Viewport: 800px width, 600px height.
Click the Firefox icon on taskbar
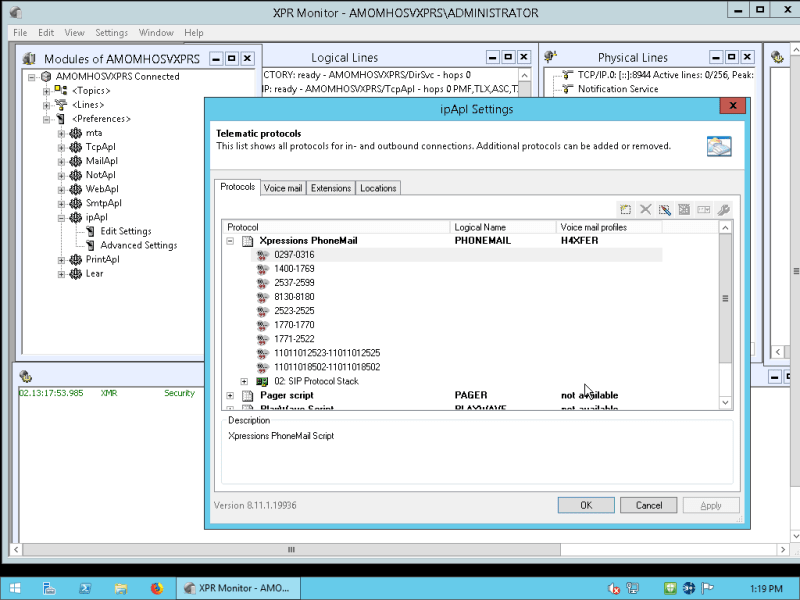tap(157, 588)
